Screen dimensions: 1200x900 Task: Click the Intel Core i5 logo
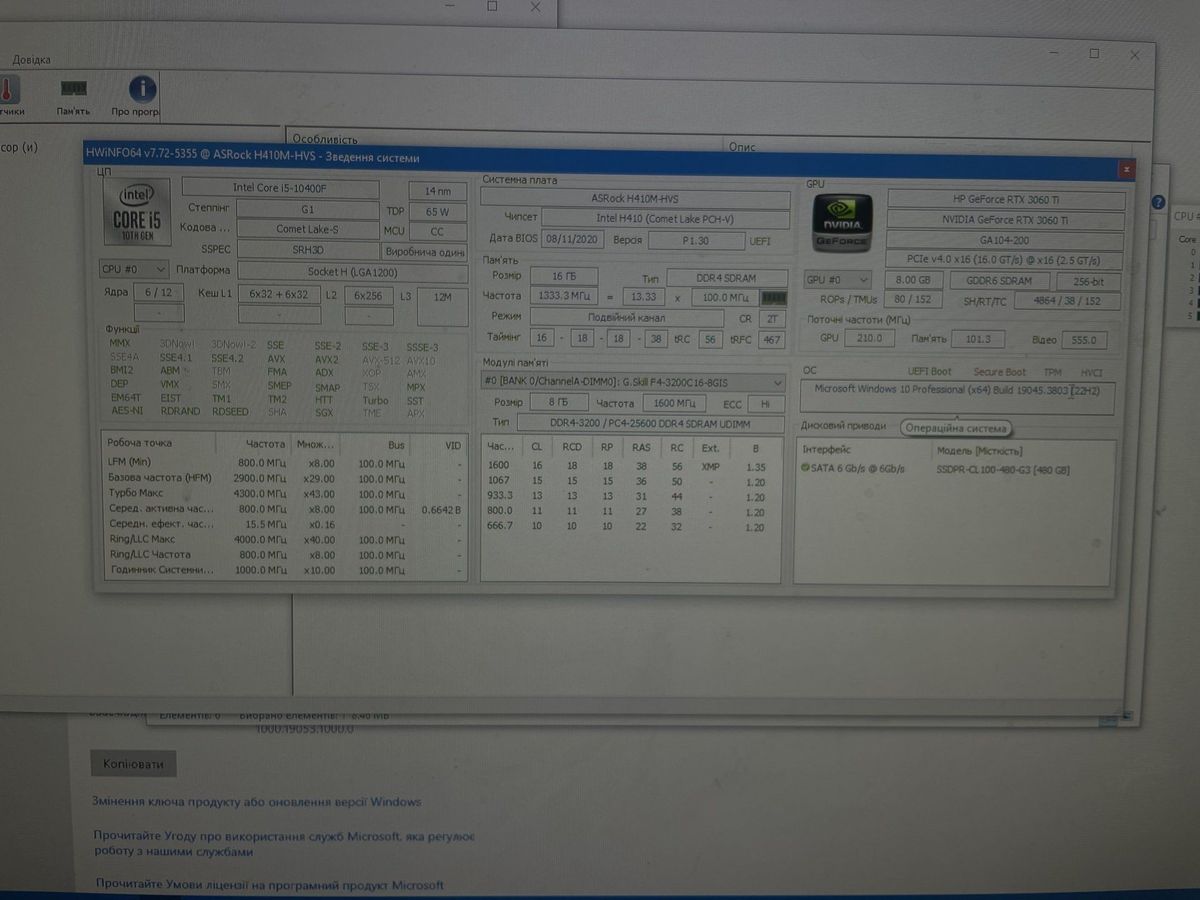[137, 213]
